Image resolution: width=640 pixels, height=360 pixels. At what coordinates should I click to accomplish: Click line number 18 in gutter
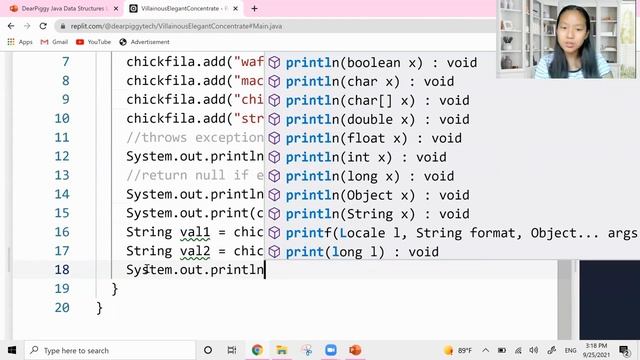point(62,270)
